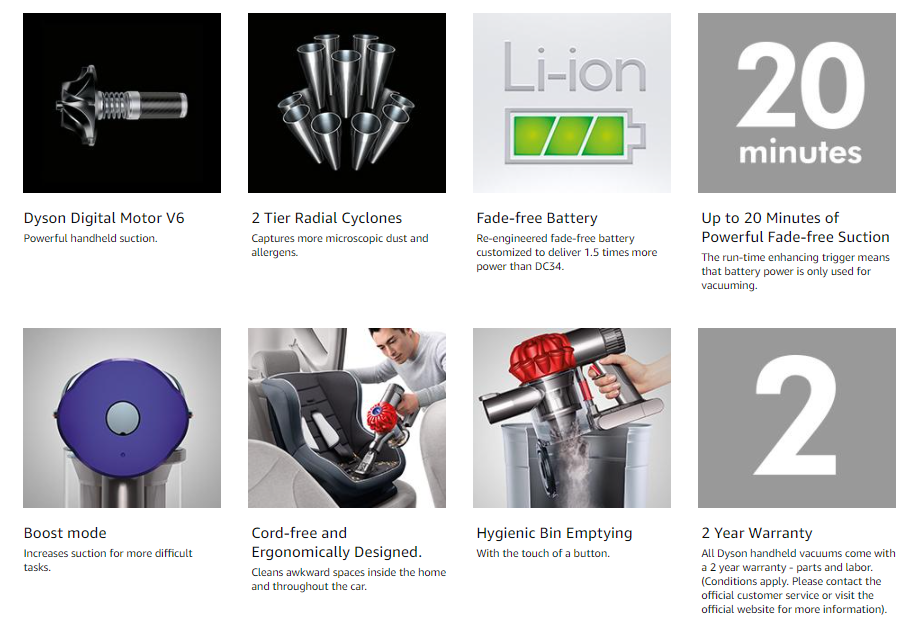Click the Increases suction description text
Image resolution: width=924 pixels, height=627 pixels.
[x=108, y=560]
